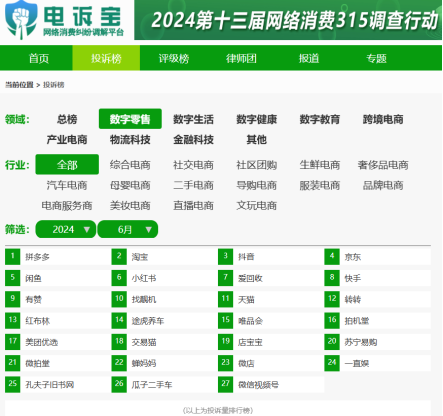Open rank 3 entry 抖音

point(246,257)
